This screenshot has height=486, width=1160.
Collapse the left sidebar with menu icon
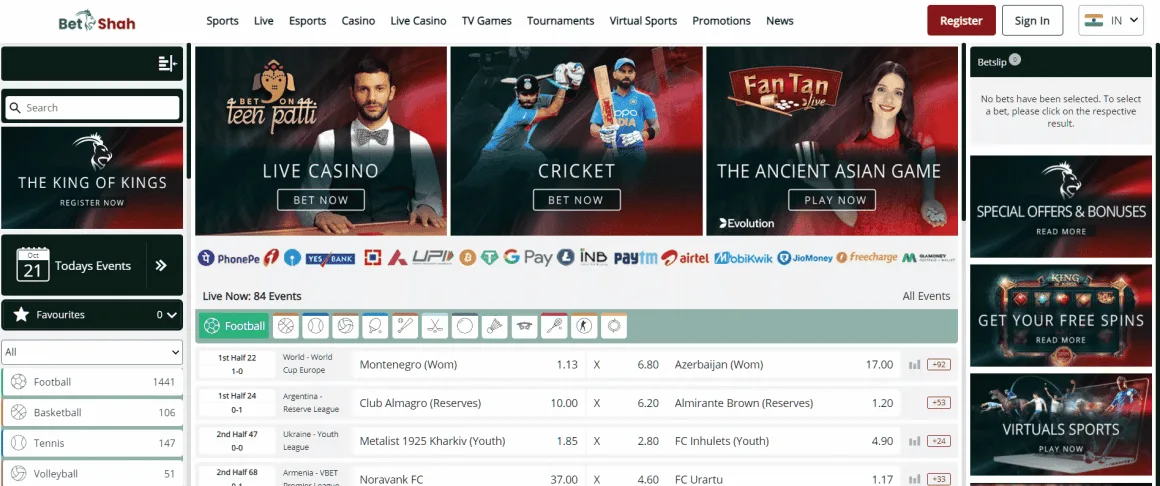point(167,64)
